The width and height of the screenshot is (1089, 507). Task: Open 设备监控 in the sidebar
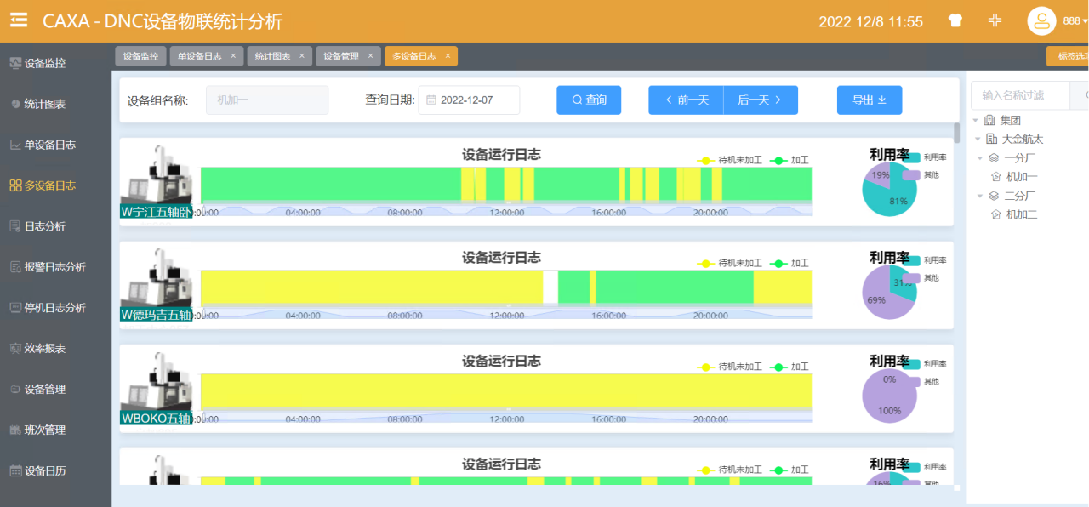coord(46,63)
